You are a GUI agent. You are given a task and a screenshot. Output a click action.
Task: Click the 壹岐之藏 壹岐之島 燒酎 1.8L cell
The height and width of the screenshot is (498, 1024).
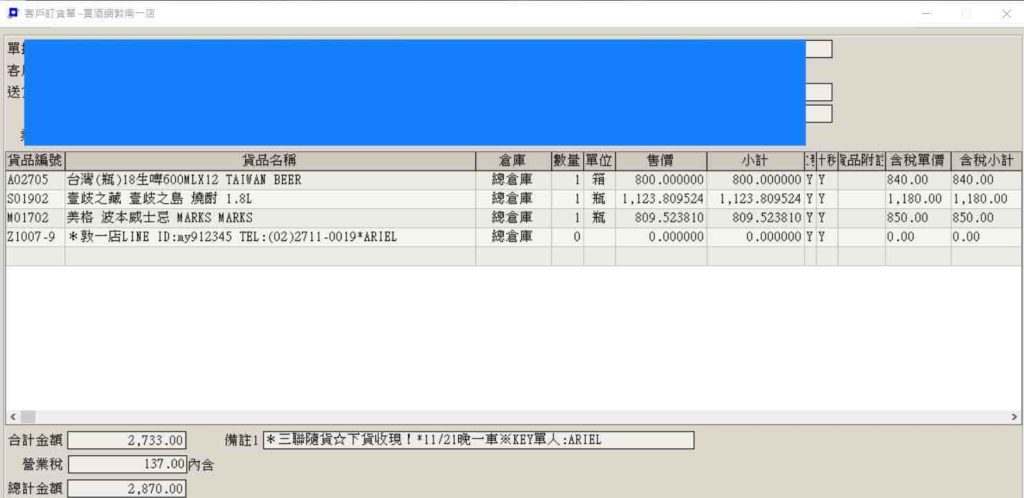pos(270,199)
